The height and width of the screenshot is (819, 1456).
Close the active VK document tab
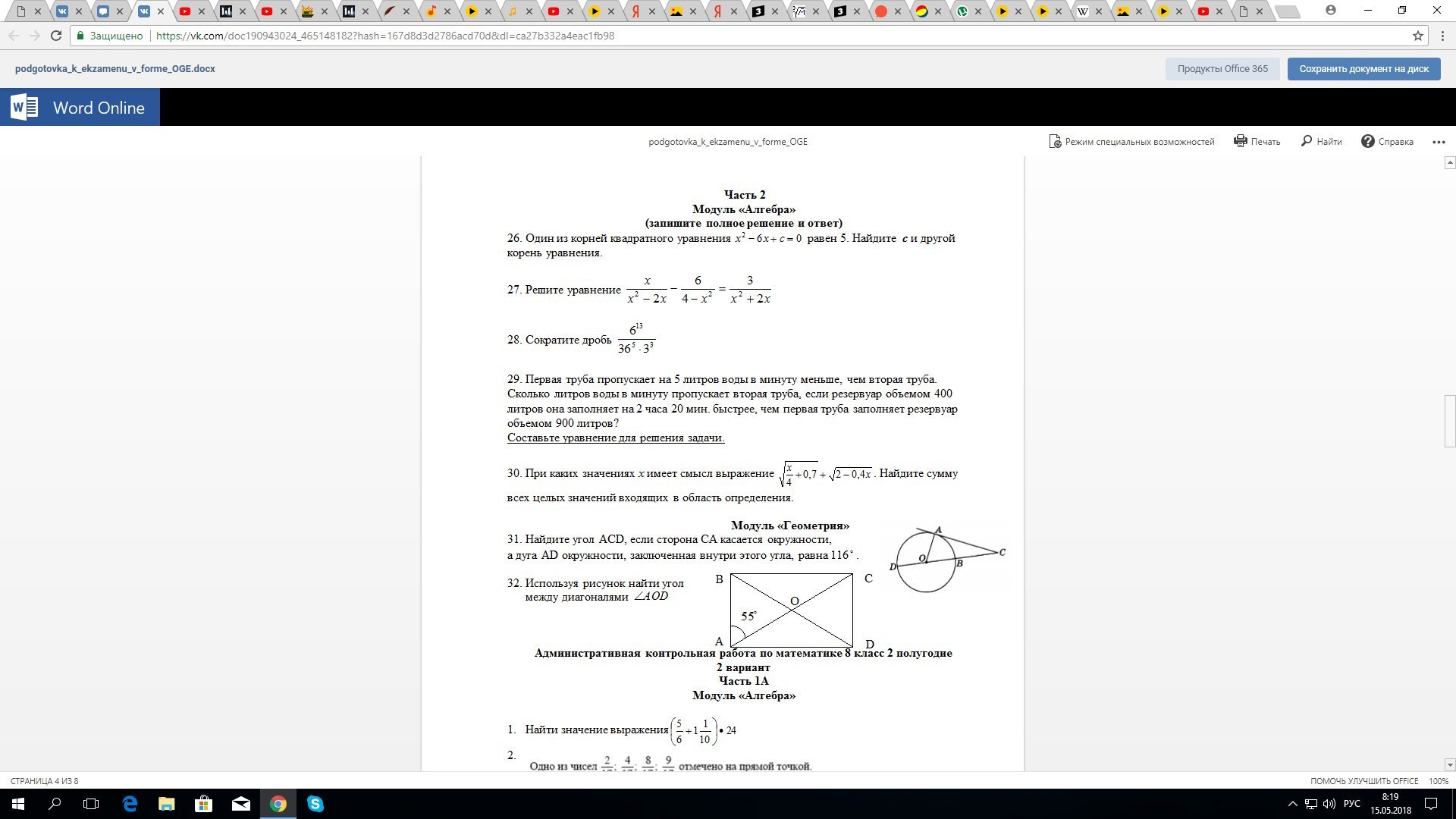pyautogui.click(x=161, y=11)
